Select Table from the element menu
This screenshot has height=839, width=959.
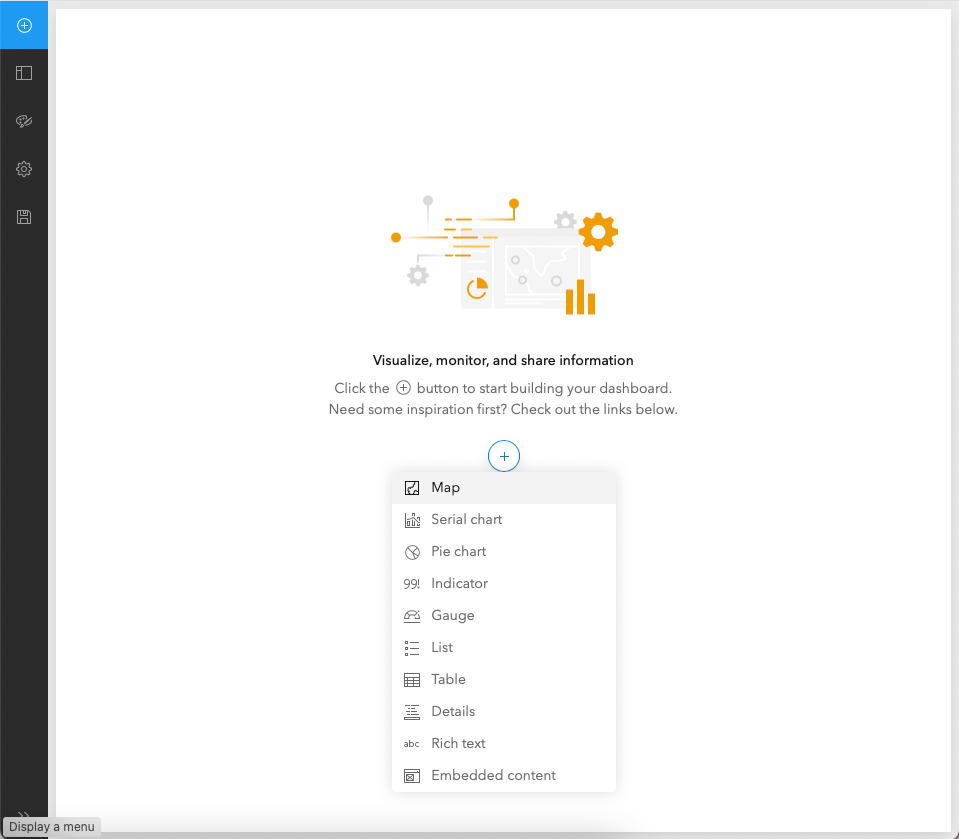click(x=503, y=679)
